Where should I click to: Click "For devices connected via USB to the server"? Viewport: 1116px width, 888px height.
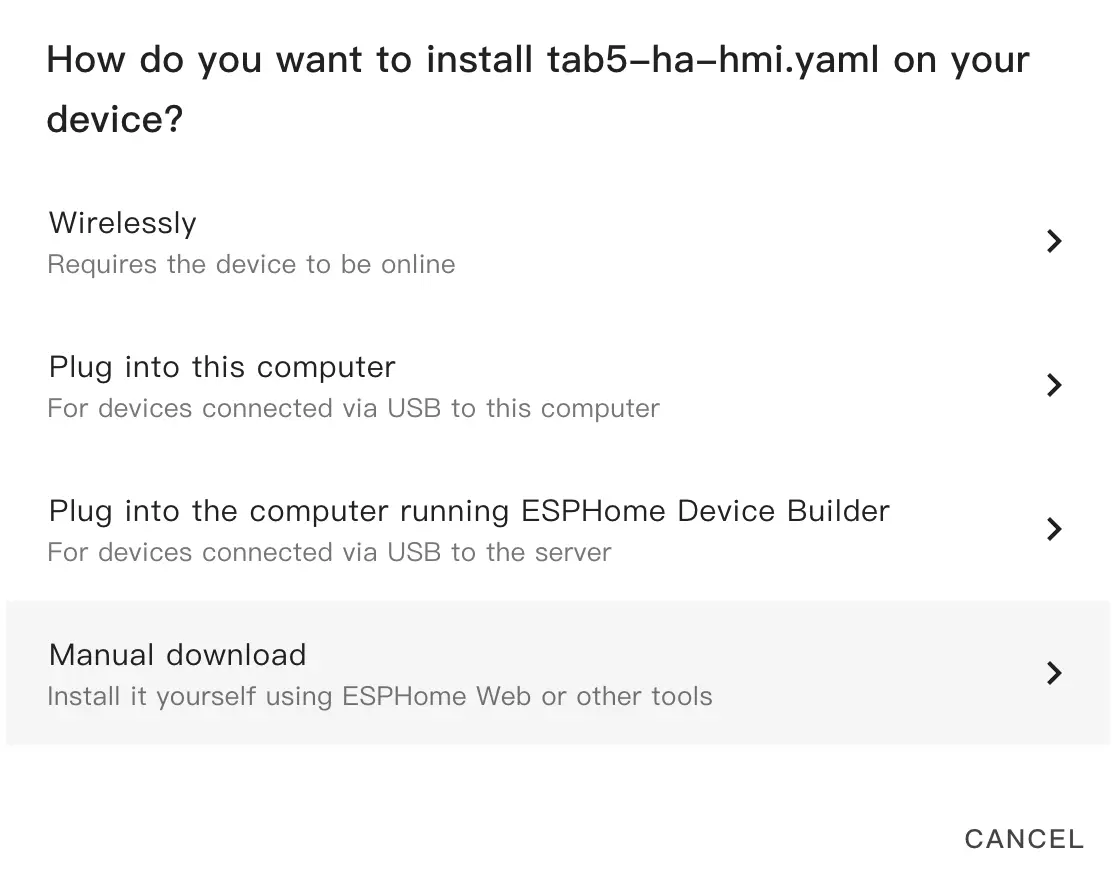click(x=329, y=553)
